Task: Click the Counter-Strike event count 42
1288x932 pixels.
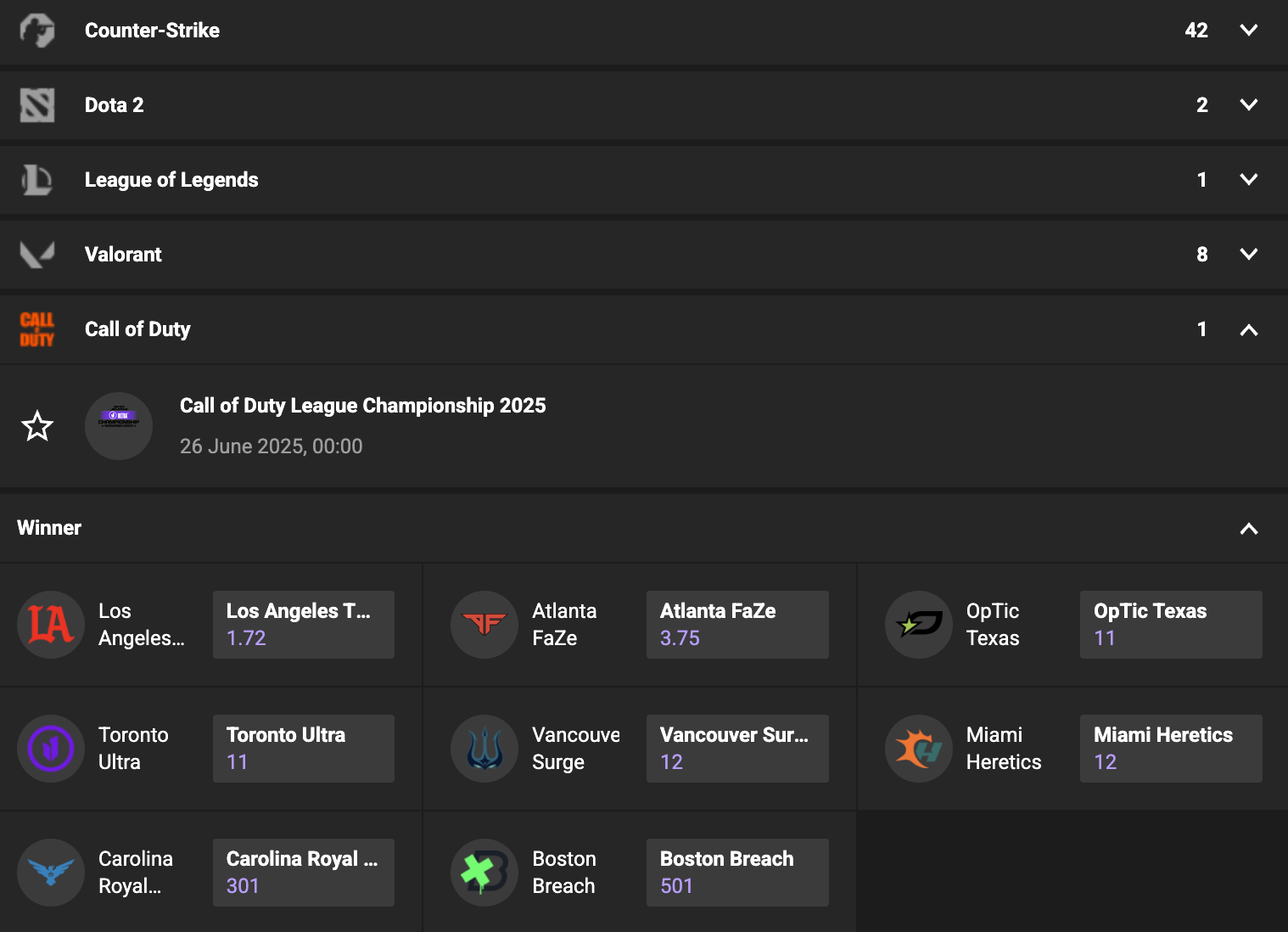Action: pos(1196,31)
